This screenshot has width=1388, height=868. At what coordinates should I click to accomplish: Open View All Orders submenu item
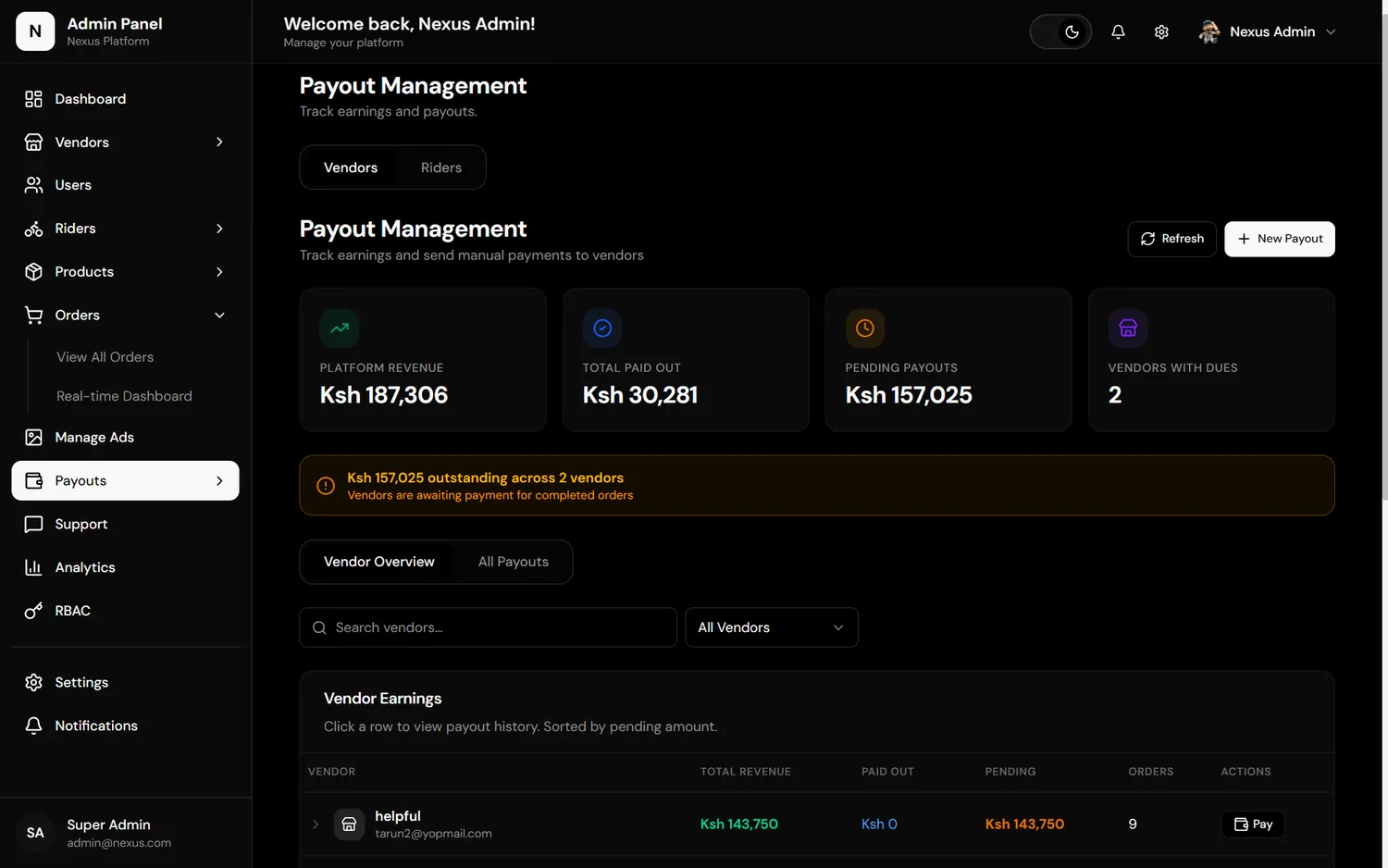105,357
